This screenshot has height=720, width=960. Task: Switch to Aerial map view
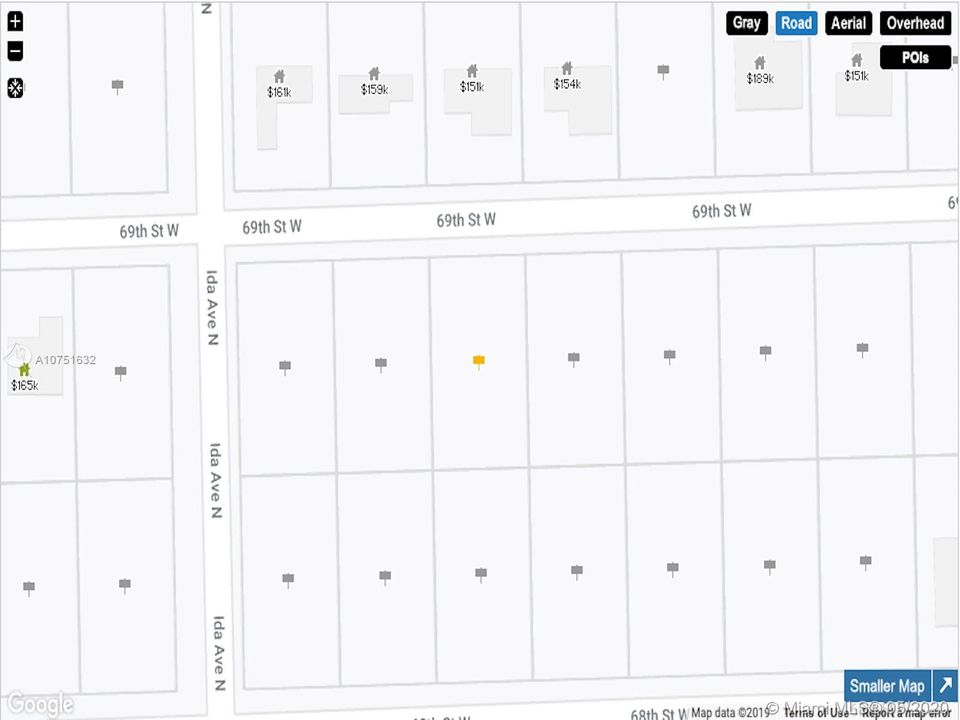(x=848, y=23)
